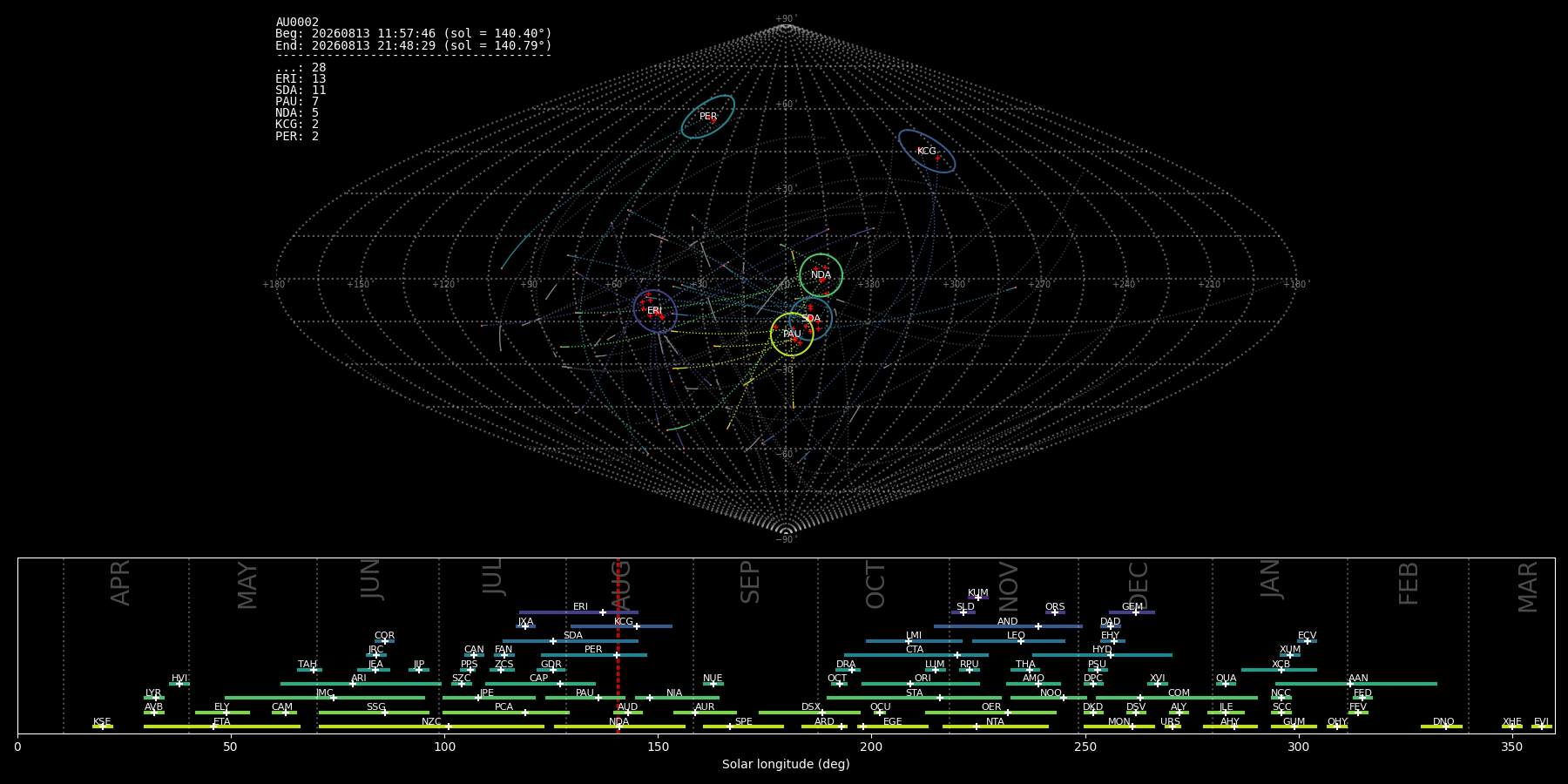Image resolution: width=1568 pixels, height=784 pixels.
Task: Click the 'SEP' month label
Action: click(x=750, y=583)
